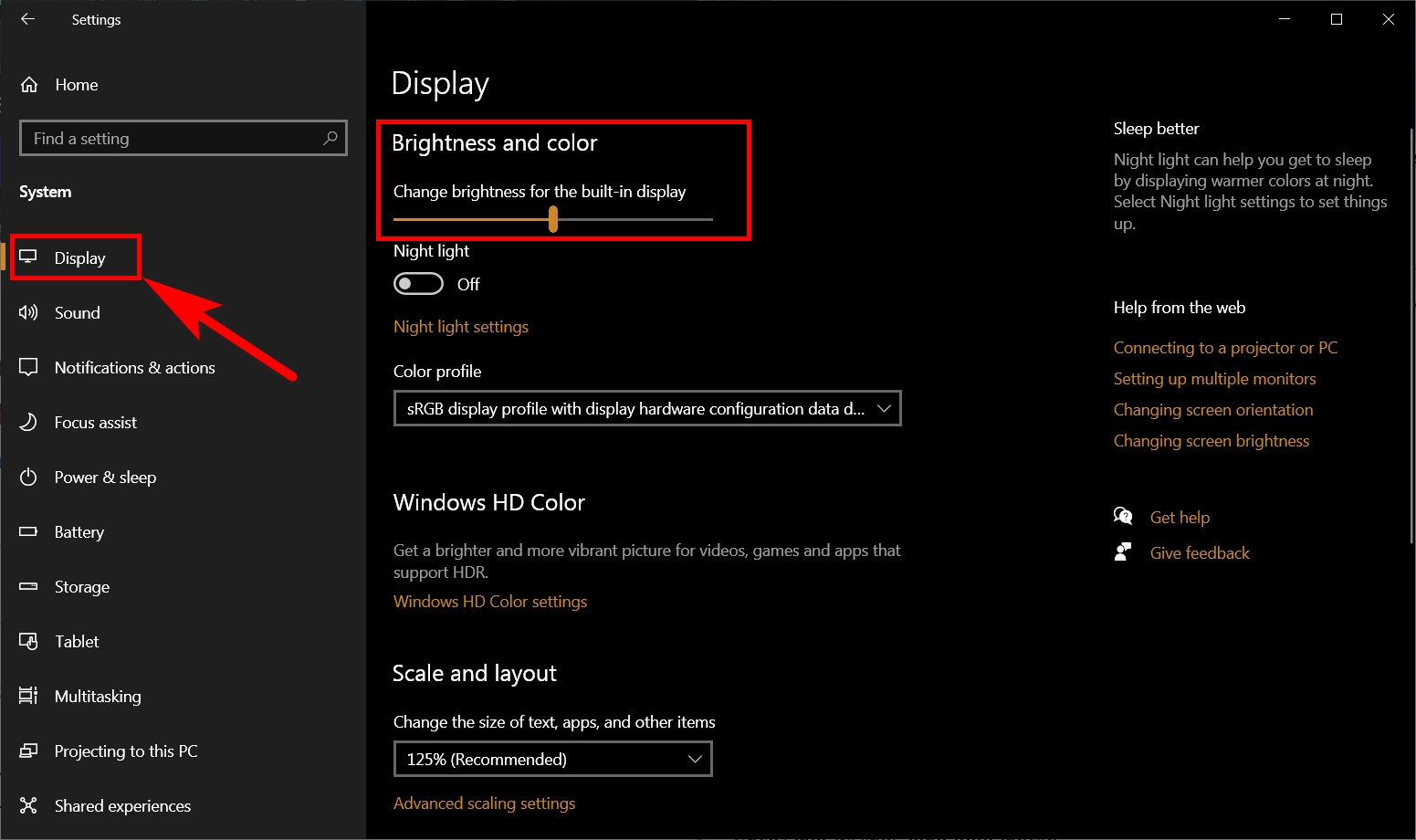Image resolution: width=1416 pixels, height=840 pixels.
Task: Click the Power & sleep icon
Action: point(28,478)
